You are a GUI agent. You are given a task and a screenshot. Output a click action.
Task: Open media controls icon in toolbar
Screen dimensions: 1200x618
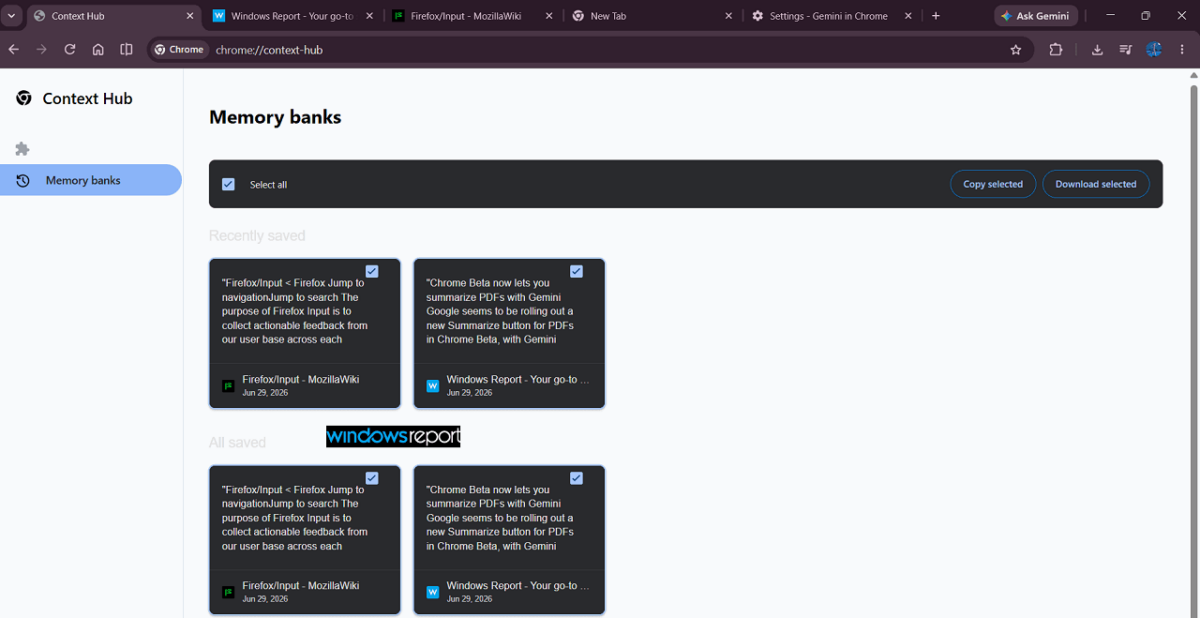pyautogui.click(x=1126, y=49)
